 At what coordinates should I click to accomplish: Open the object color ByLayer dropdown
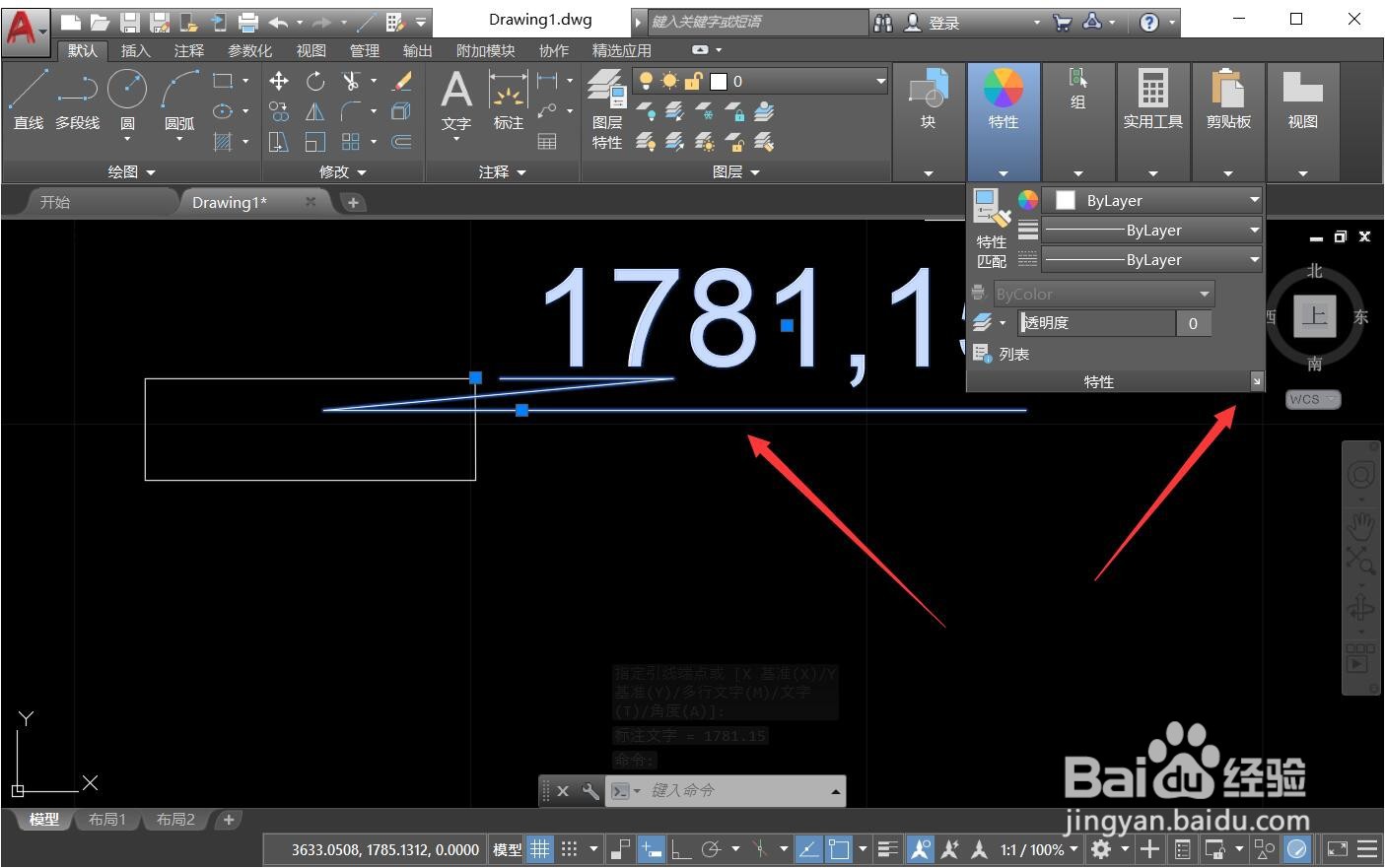(x=1152, y=200)
